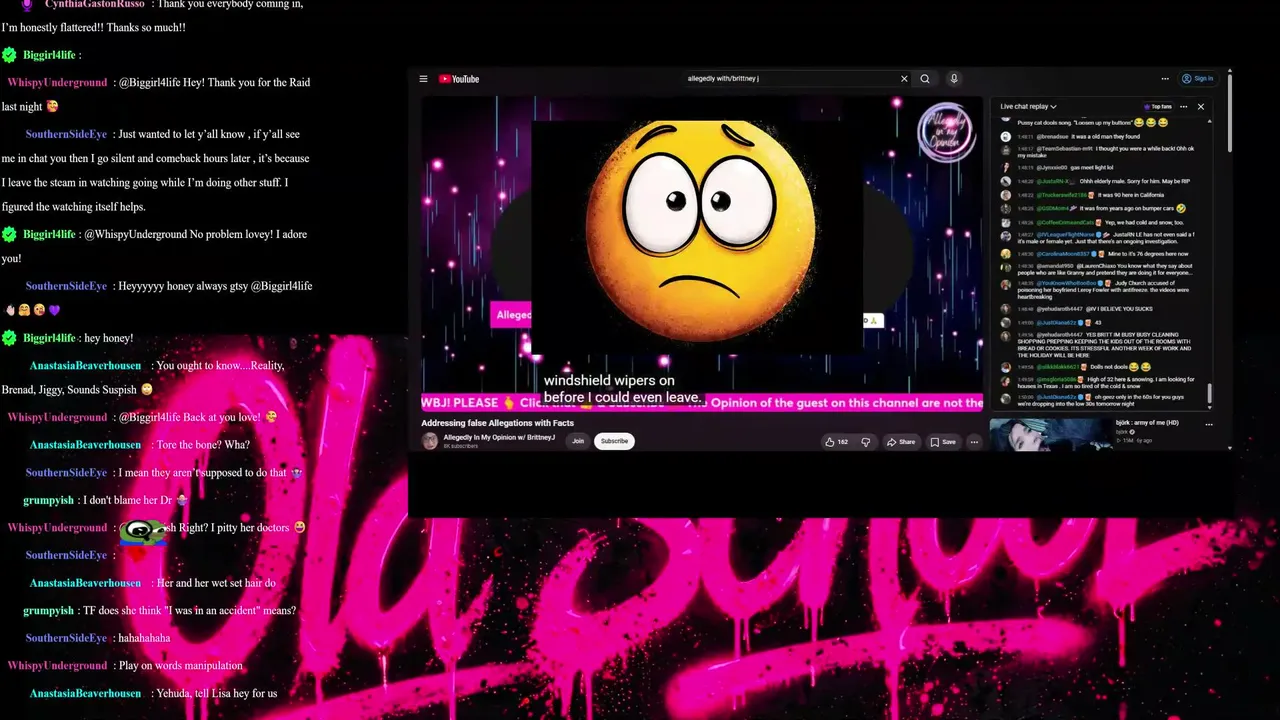Select 'Tore the bone? Wha?' message
Image resolution: width=1280 pixels, height=720 pixels.
[x=203, y=445]
